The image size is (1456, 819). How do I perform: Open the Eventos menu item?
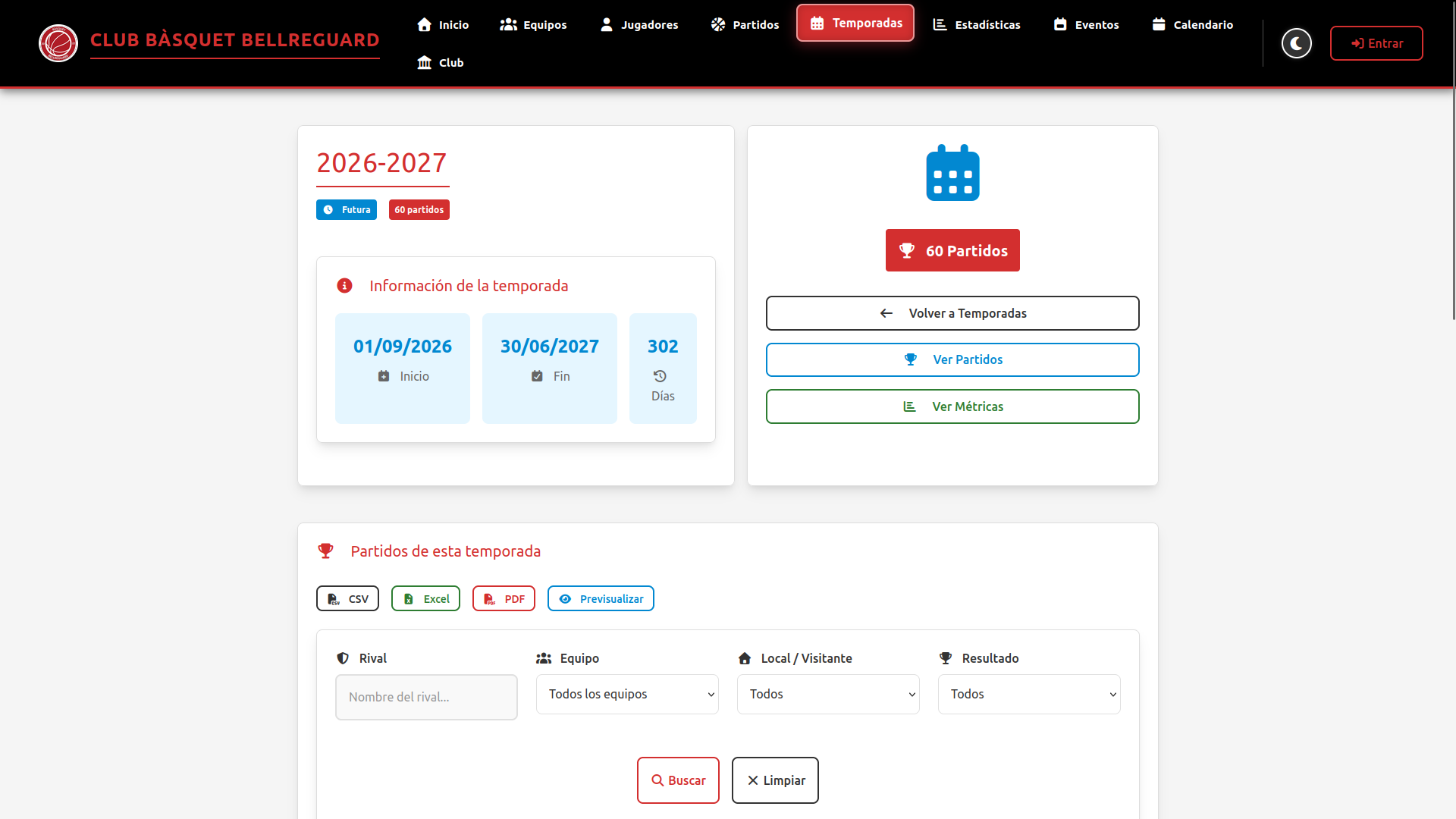tap(1086, 24)
